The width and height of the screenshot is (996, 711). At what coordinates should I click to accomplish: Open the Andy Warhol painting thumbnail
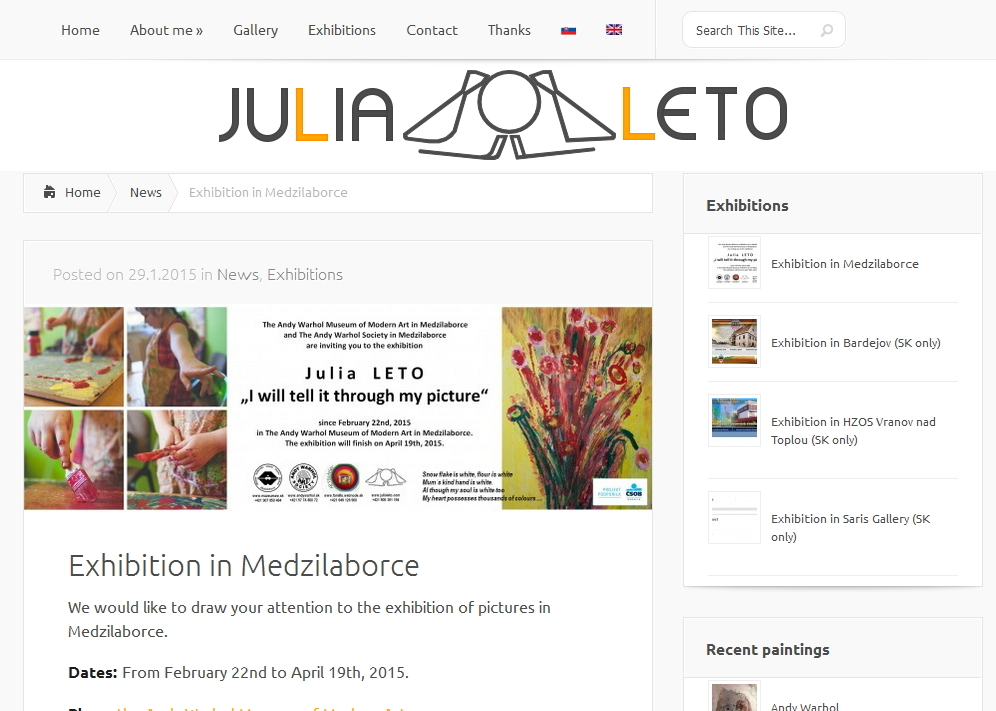coord(734,697)
